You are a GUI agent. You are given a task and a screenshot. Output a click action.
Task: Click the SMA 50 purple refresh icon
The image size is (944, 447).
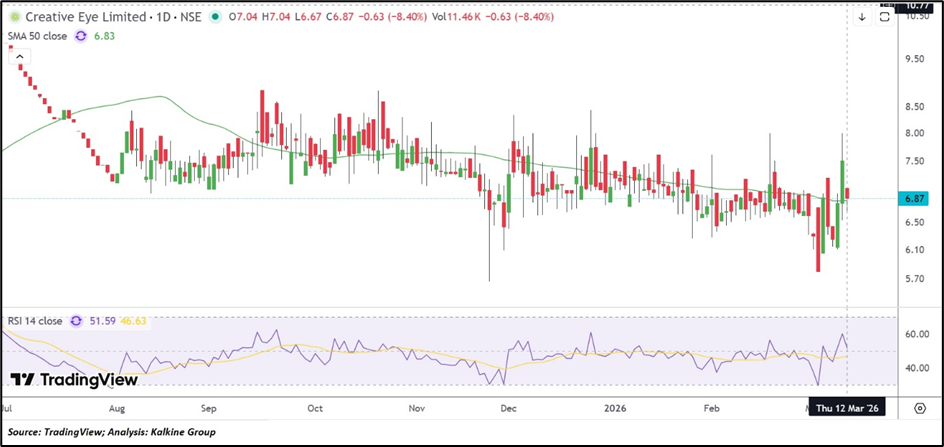click(81, 35)
